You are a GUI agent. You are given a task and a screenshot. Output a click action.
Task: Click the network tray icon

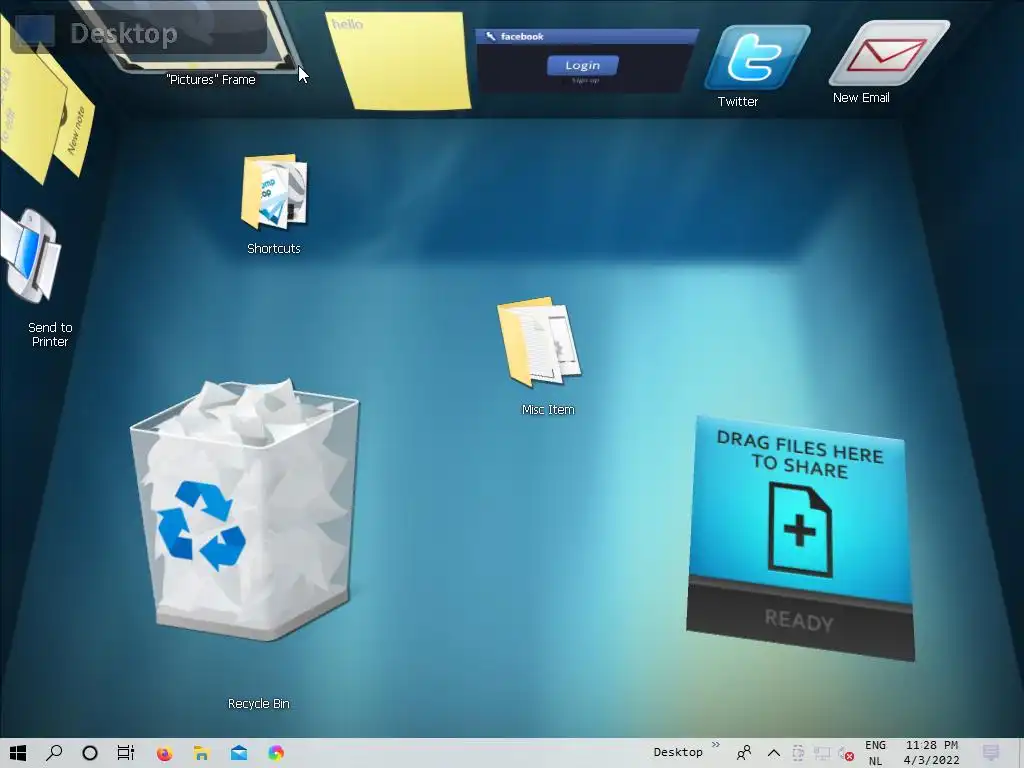(822, 753)
